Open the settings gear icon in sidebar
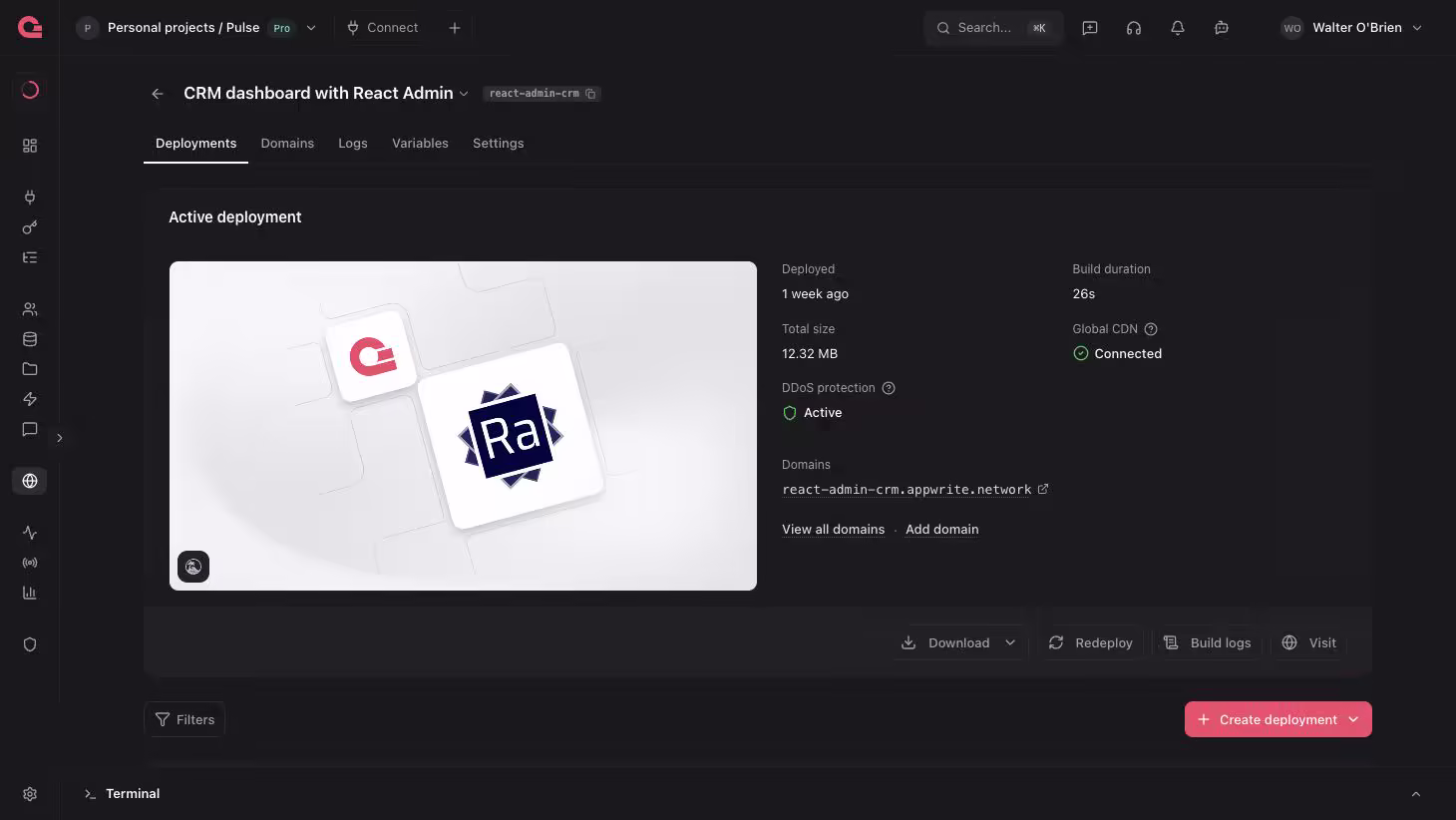The width and height of the screenshot is (1456, 820). [30, 794]
